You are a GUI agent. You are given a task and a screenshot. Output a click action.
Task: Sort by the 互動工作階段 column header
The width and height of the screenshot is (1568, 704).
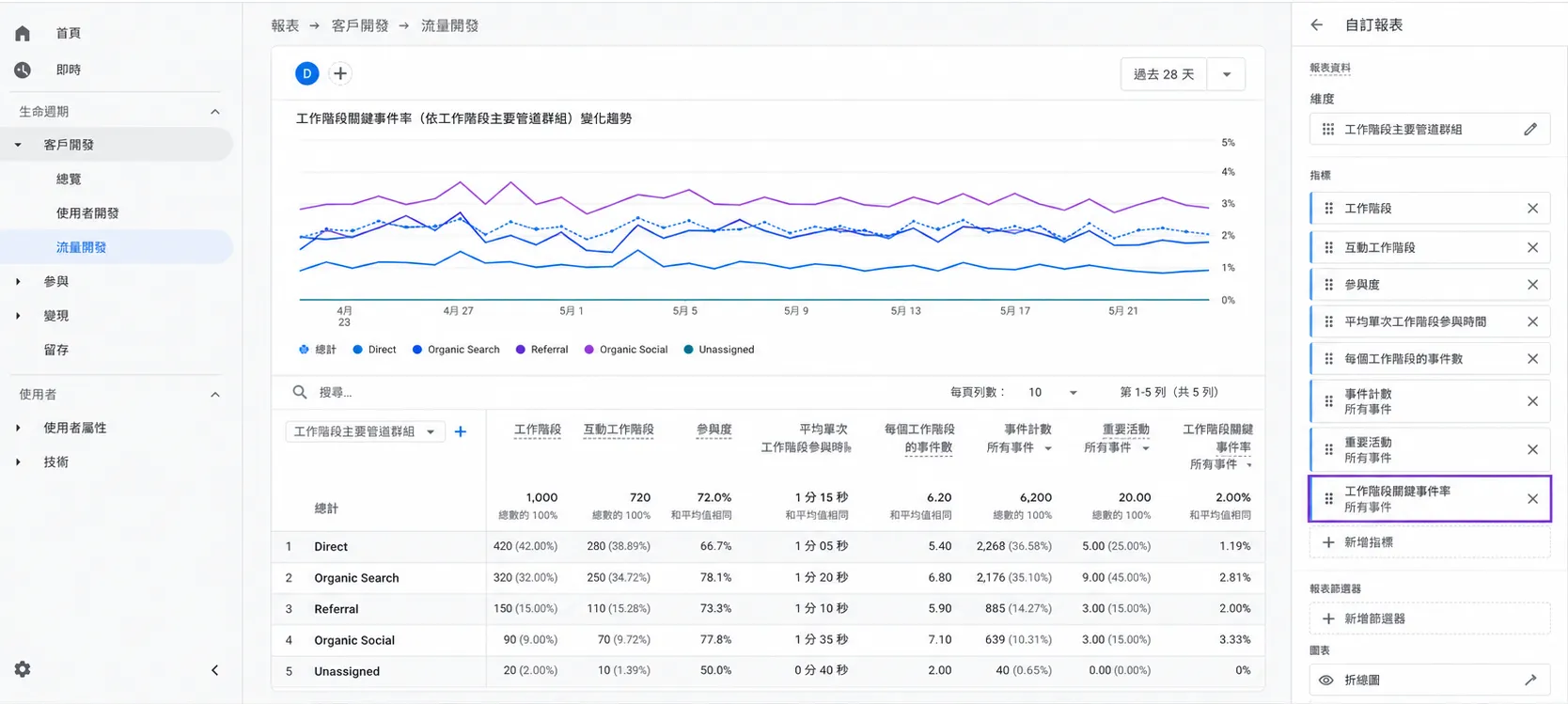point(619,430)
